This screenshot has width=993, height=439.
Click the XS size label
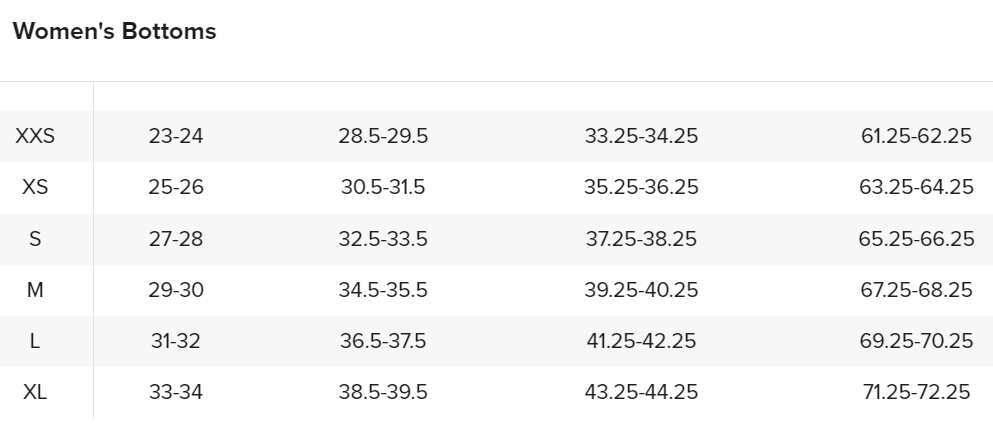pyautogui.click(x=35, y=187)
